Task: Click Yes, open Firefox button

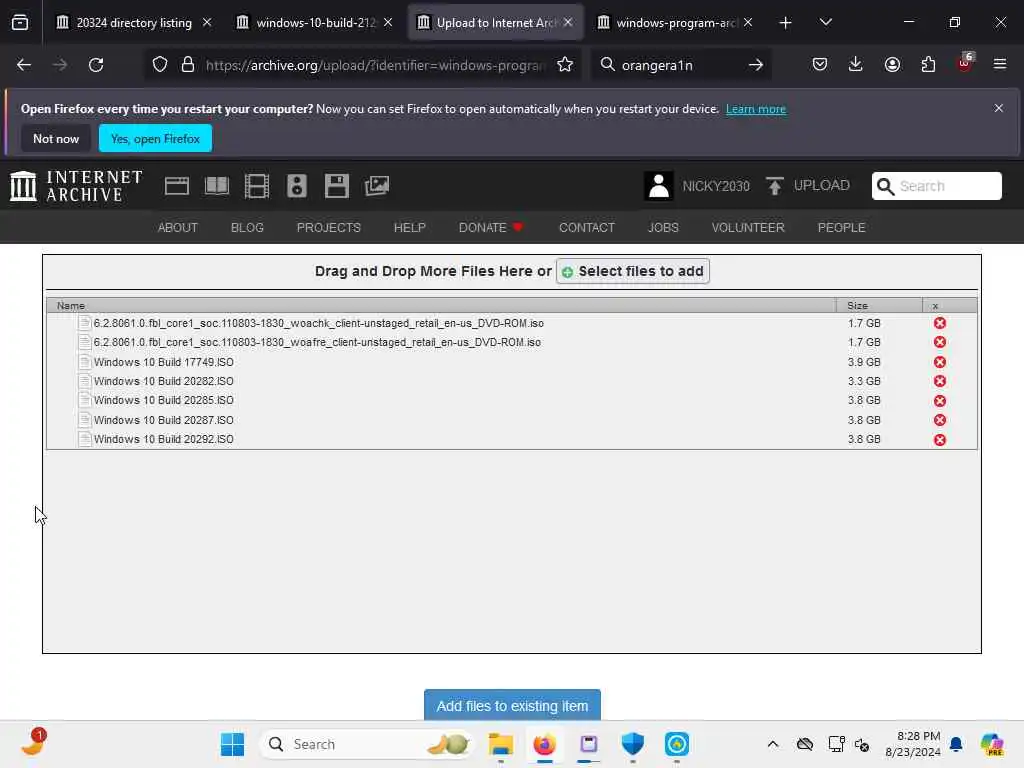Action: (x=155, y=138)
